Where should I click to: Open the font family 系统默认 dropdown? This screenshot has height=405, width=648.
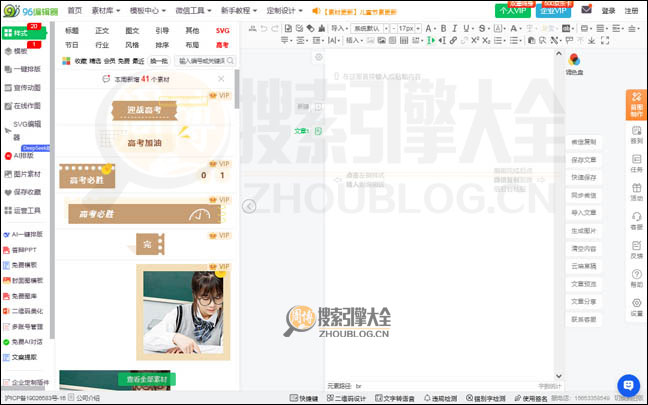coord(369,29)
